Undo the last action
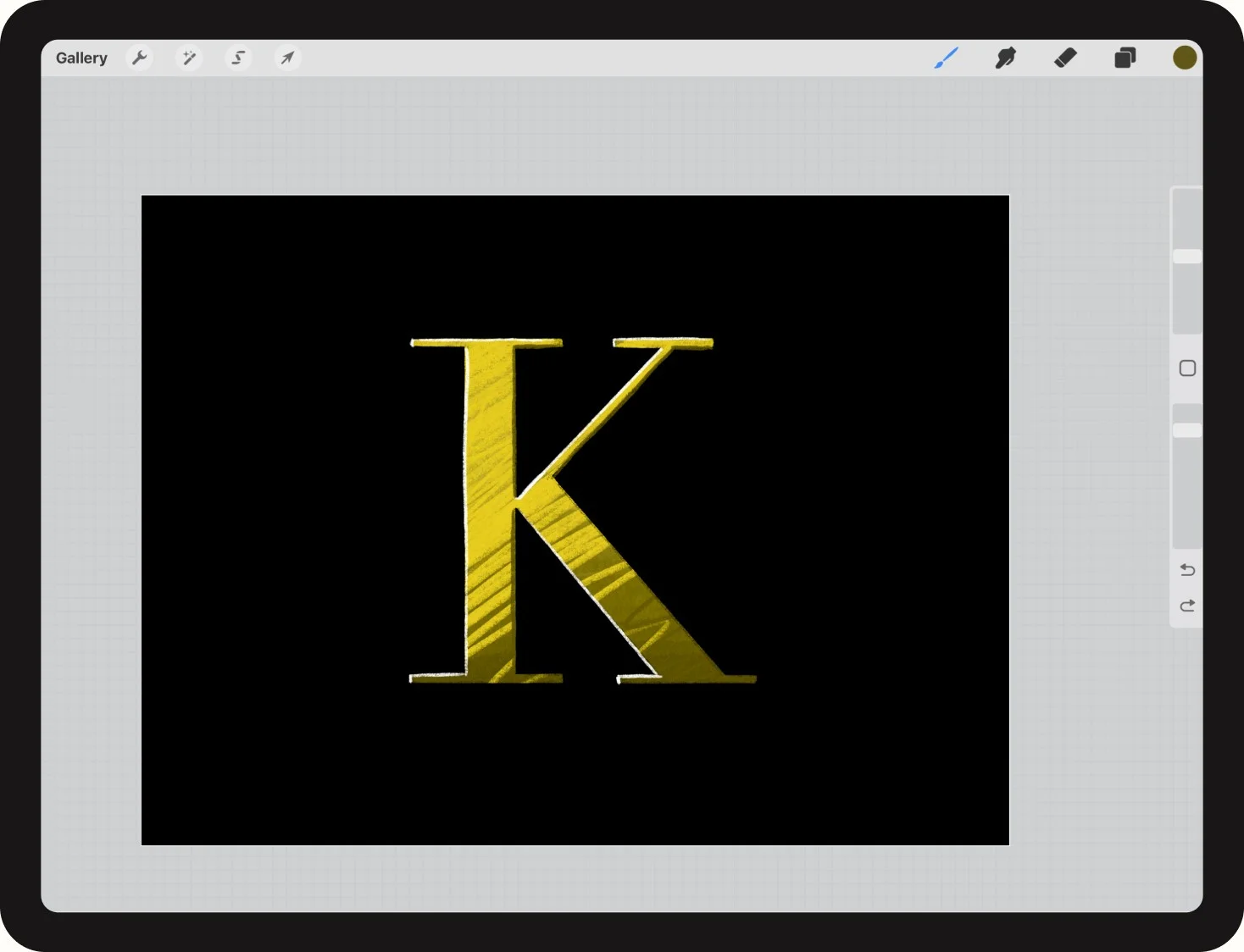Viewport: 1244px width, 952px height. 1187,570
